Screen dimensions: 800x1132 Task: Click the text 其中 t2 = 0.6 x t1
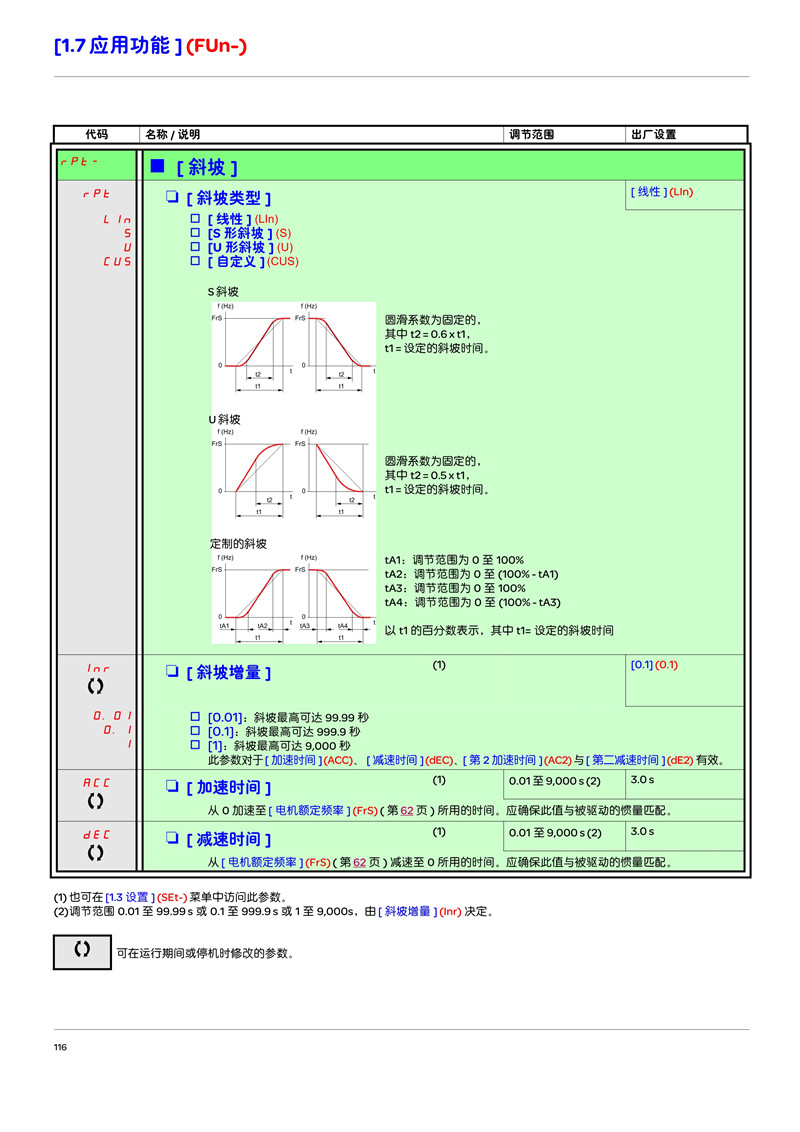click(427, 334)
